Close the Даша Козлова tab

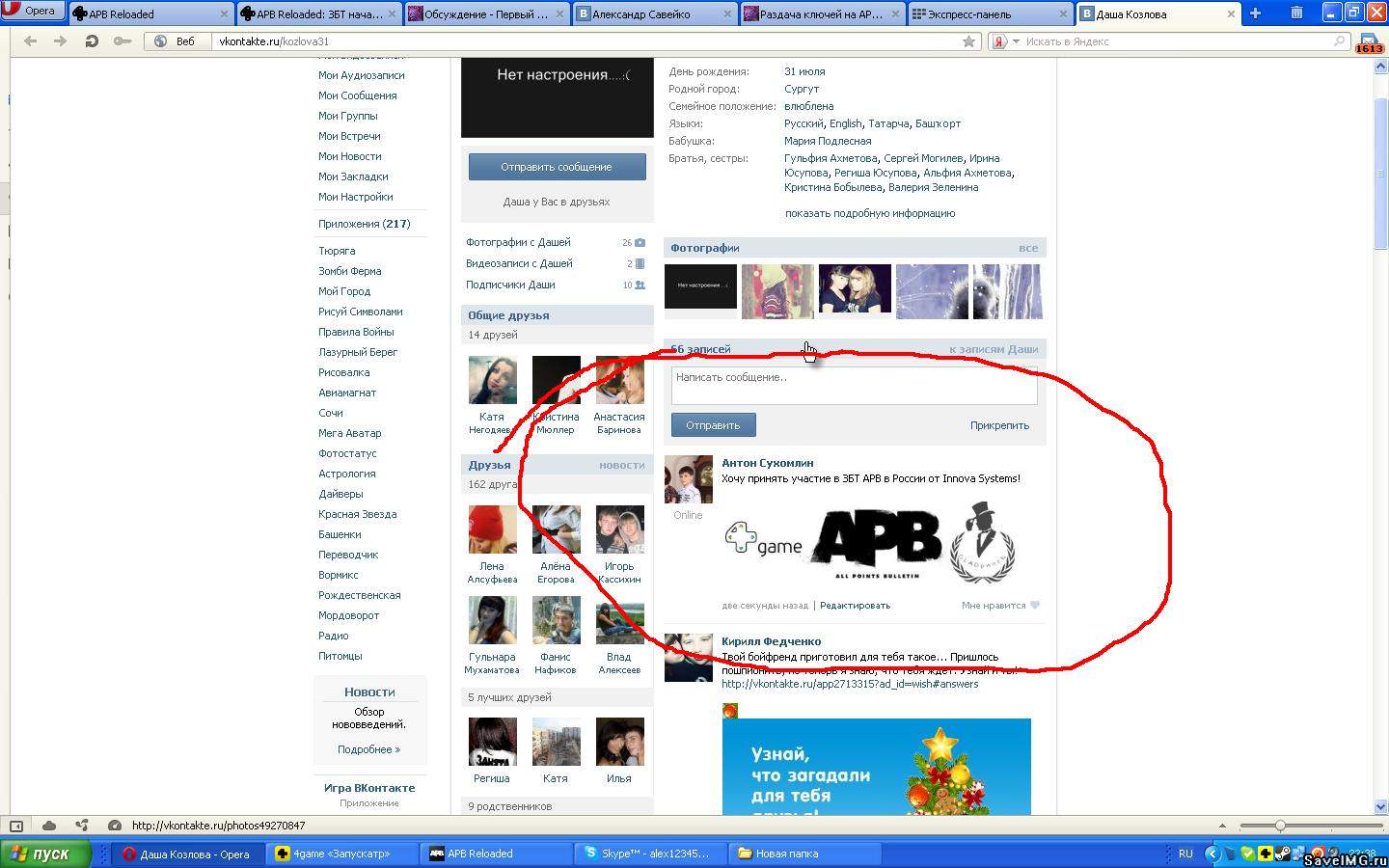pyautogui.click(x=1231, y=14)
